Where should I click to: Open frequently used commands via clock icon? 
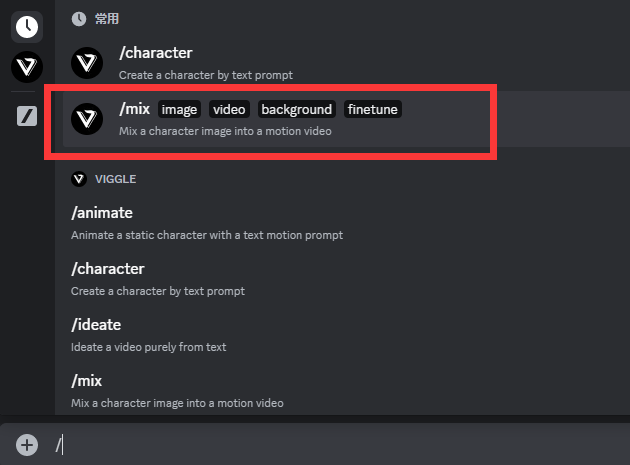point(27,27)
